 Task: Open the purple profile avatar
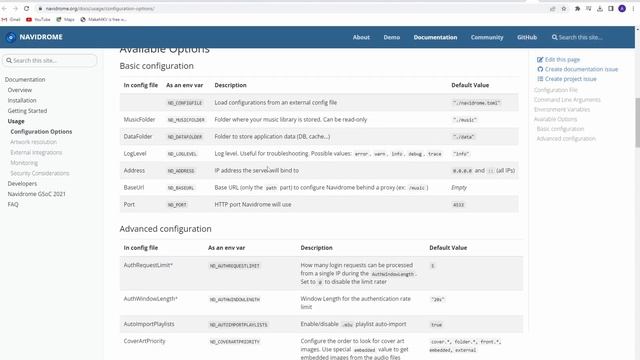pos(622,9)
